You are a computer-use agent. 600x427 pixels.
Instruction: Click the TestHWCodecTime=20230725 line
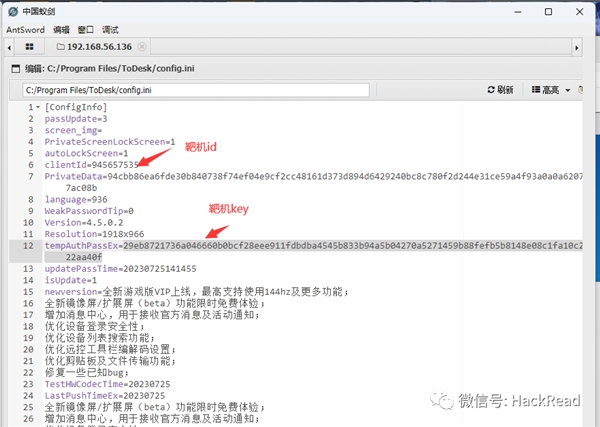pos(107,384)
